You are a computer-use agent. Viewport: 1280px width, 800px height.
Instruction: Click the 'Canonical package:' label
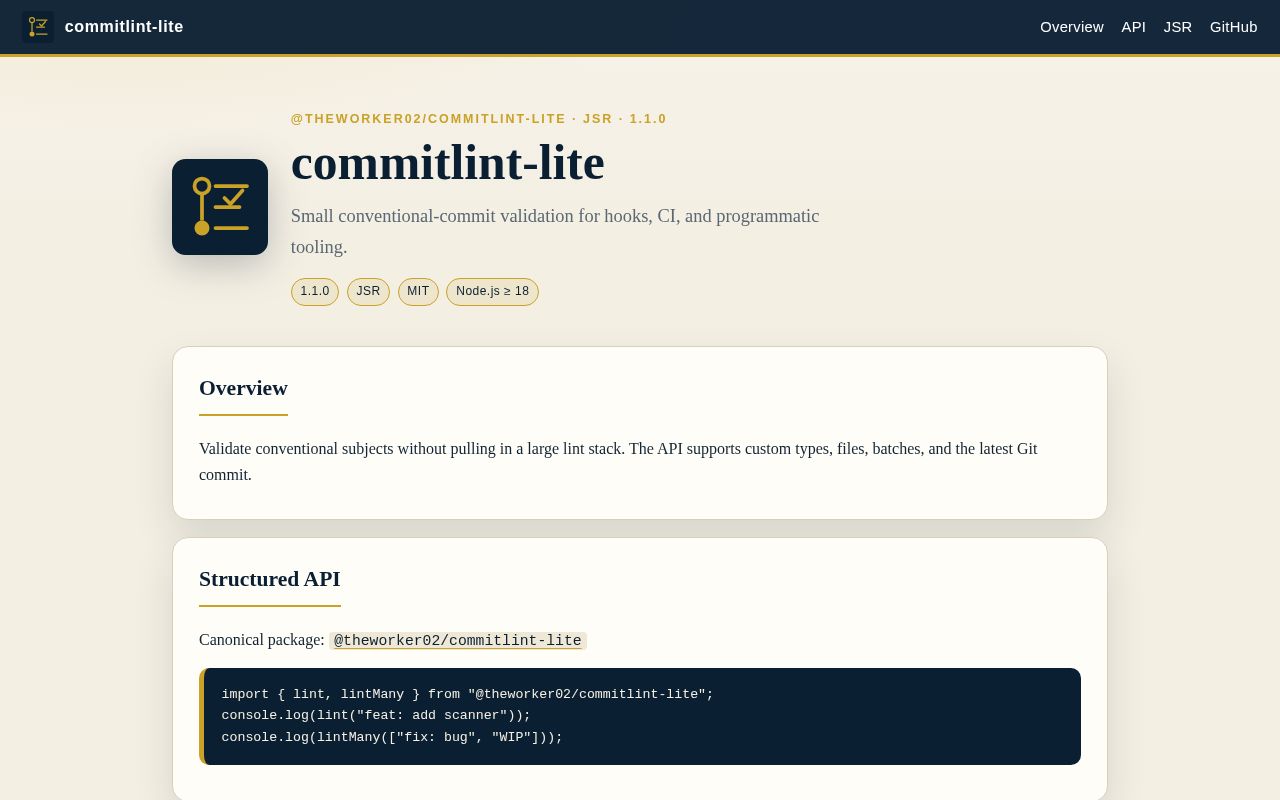(x=262, y=640)
